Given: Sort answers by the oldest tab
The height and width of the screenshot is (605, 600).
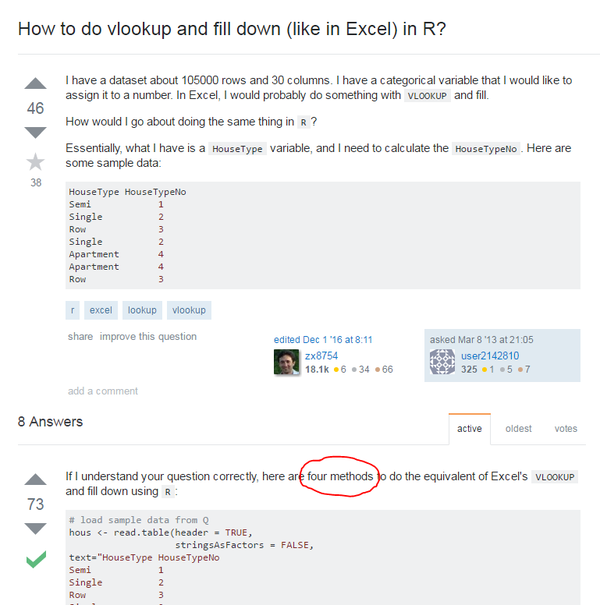Looking at the screenshot, I should pos(519,429).
